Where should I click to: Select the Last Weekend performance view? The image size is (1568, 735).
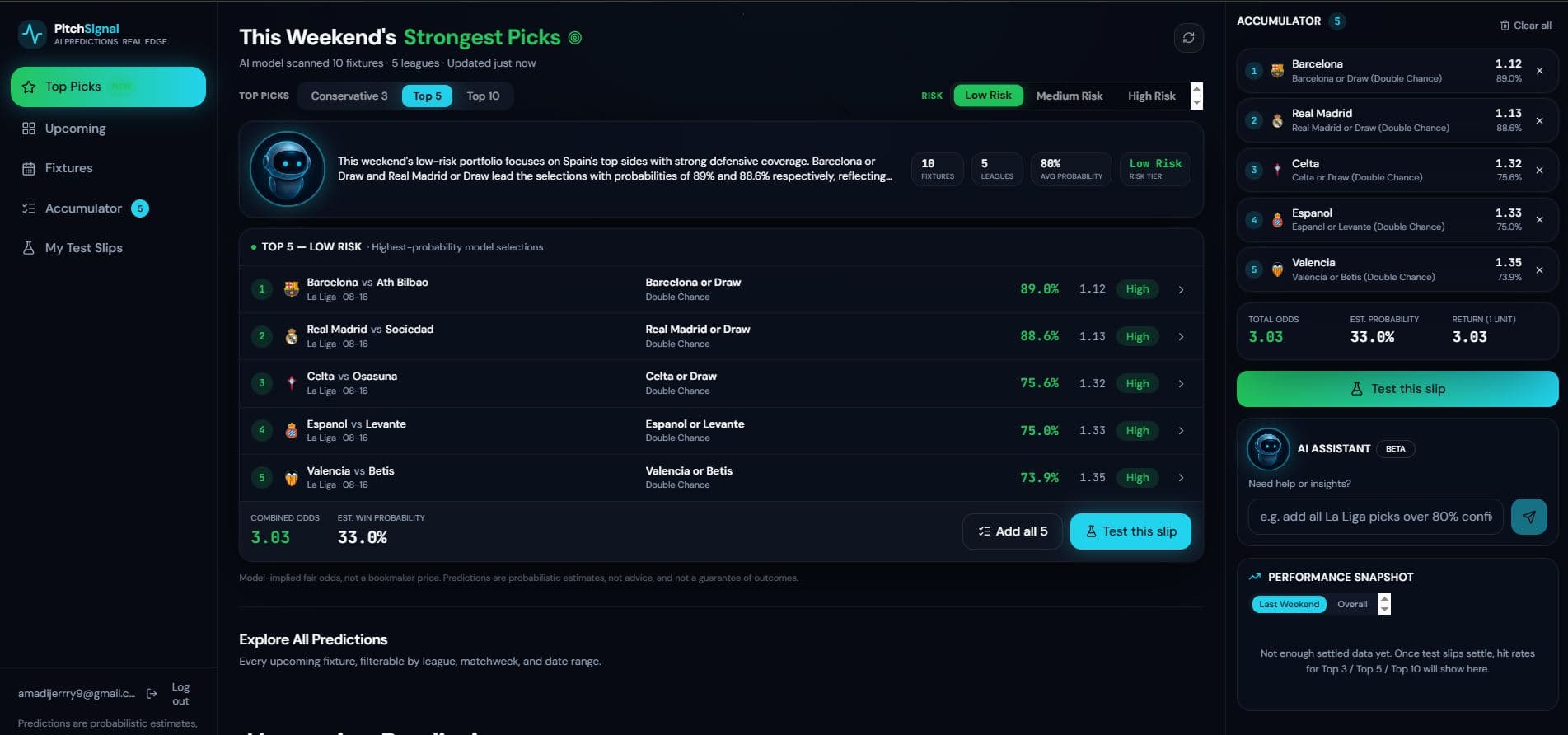tap(1289, 604)
